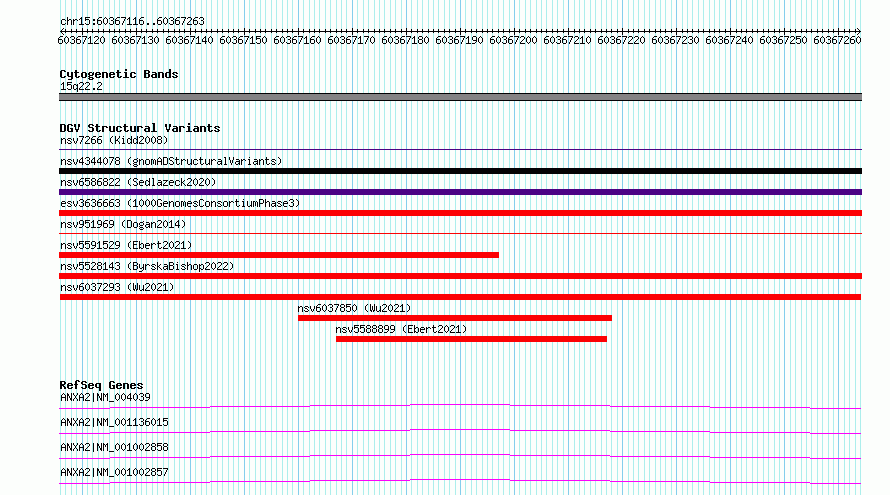Click ruler position 60367240
Screen dimensions: 890x495
pyautogui.click(x=729, y=40)
